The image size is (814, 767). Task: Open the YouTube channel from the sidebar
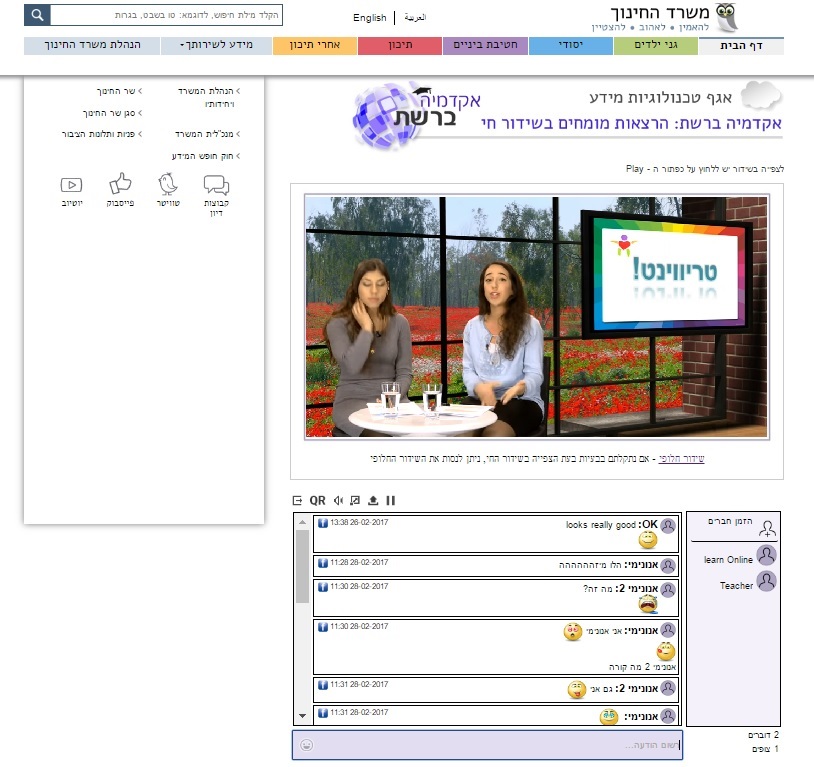coord(71,184)
